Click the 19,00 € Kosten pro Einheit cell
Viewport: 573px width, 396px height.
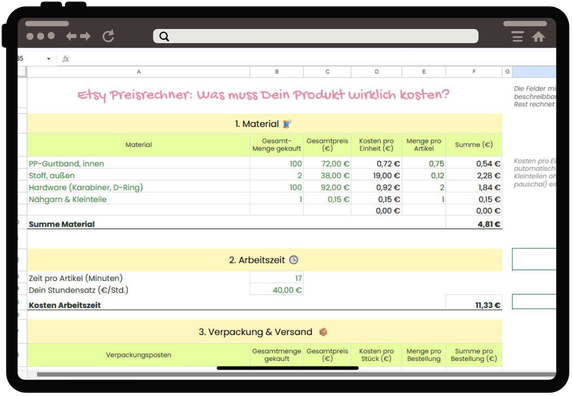click(376, 176)
